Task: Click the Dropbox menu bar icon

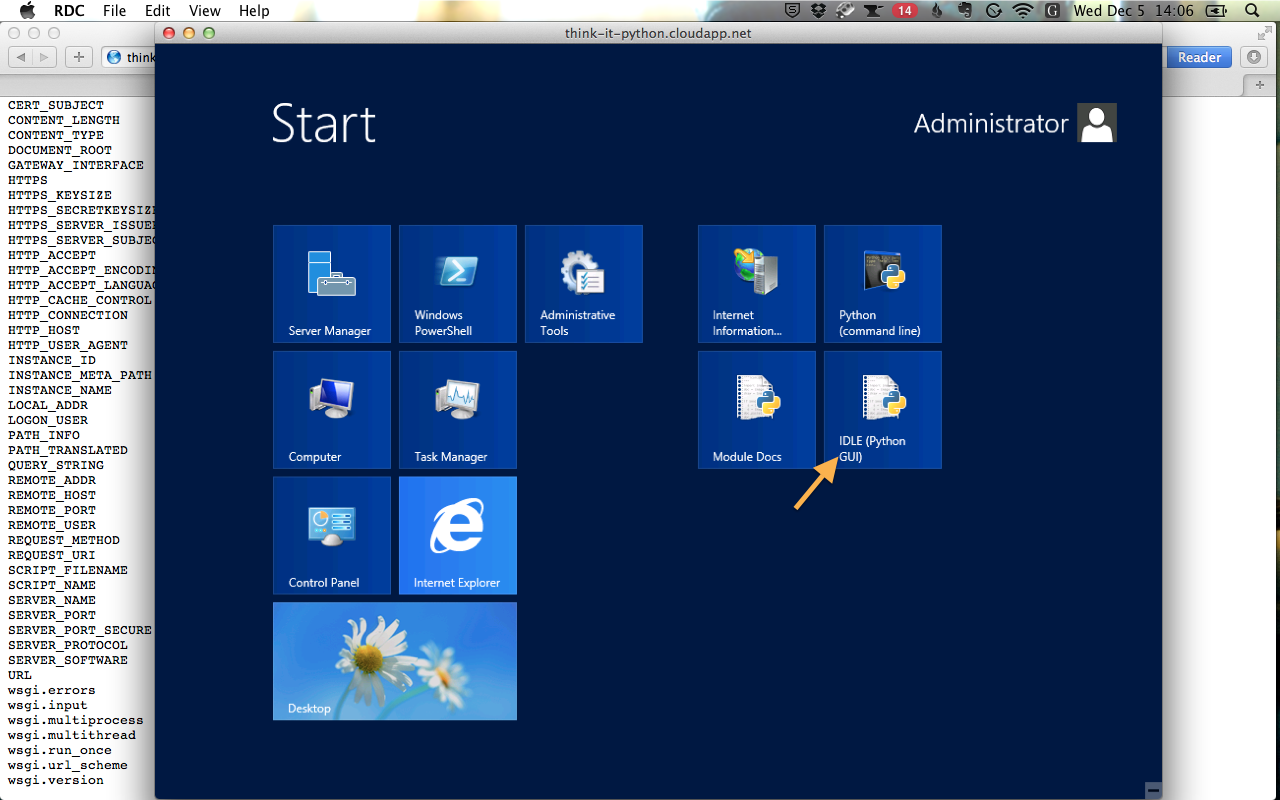Action: click(x=819, y=11)
